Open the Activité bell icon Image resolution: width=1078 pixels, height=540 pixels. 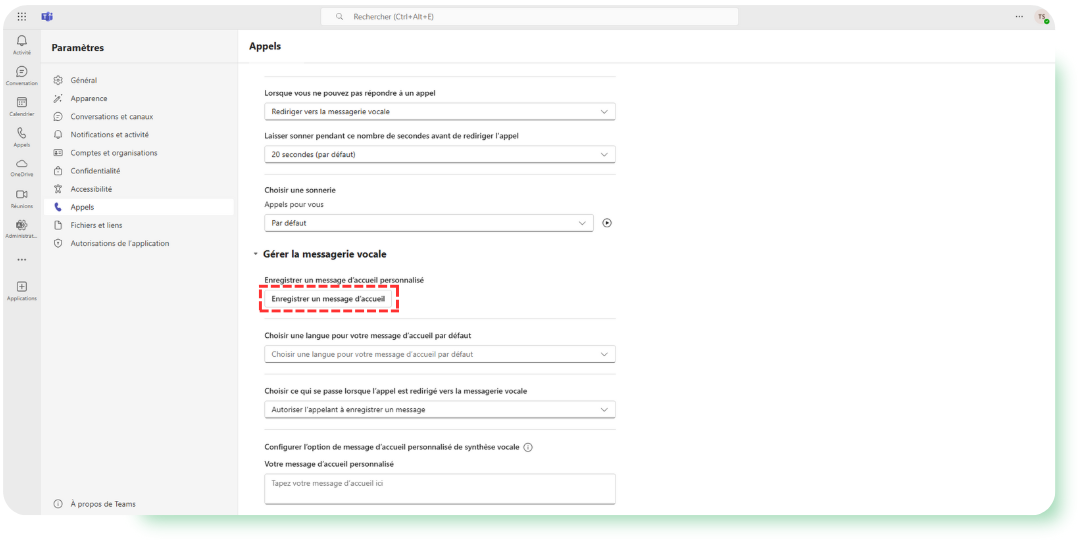(22, 41)
